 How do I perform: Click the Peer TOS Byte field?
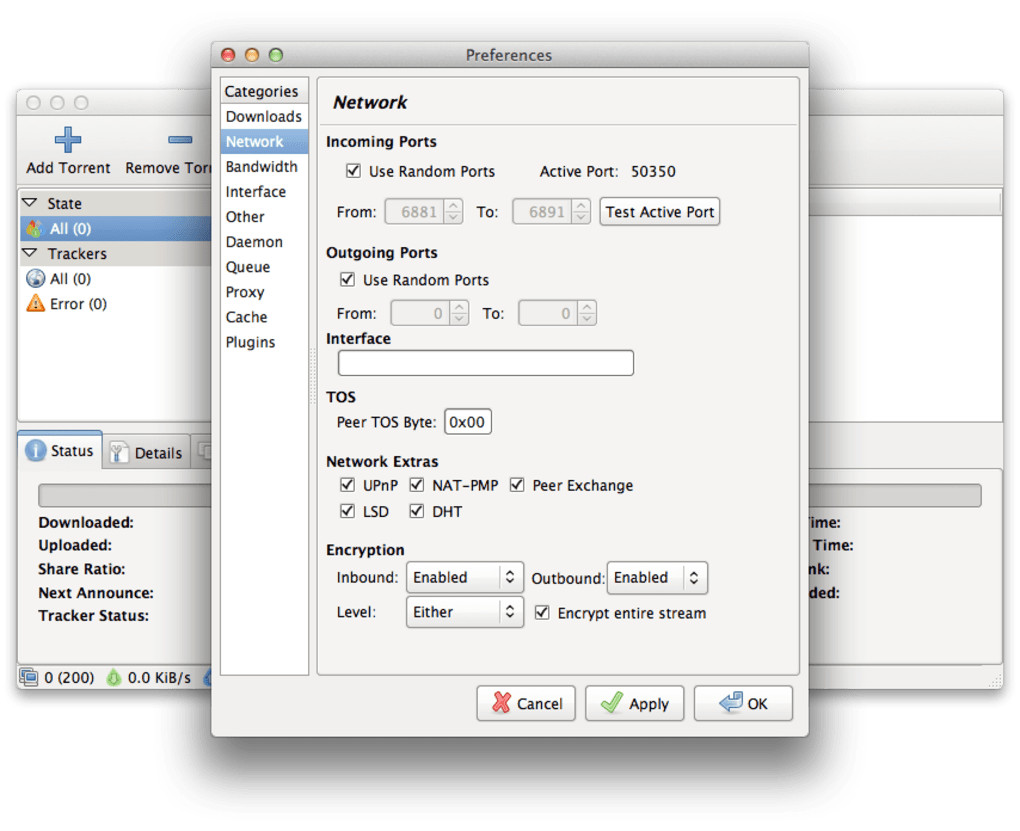(467, 421)
